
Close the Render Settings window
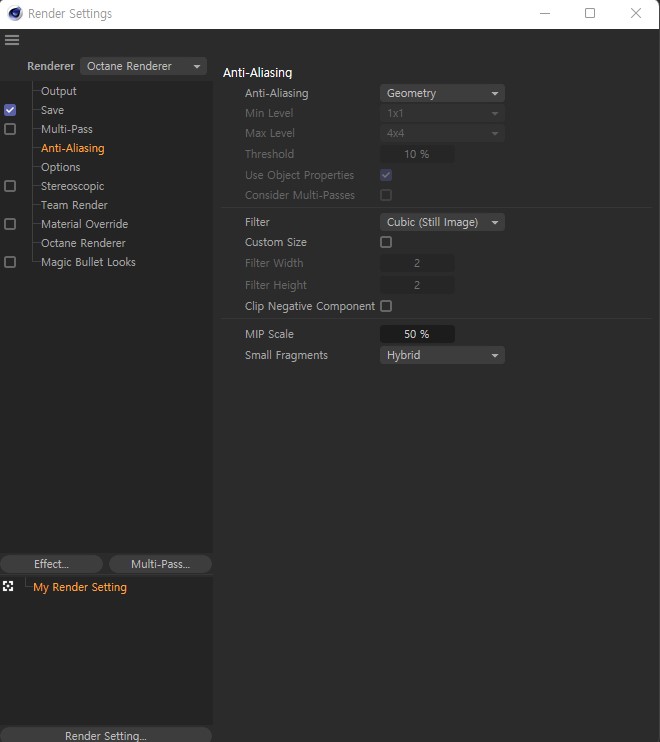(636, 13)
